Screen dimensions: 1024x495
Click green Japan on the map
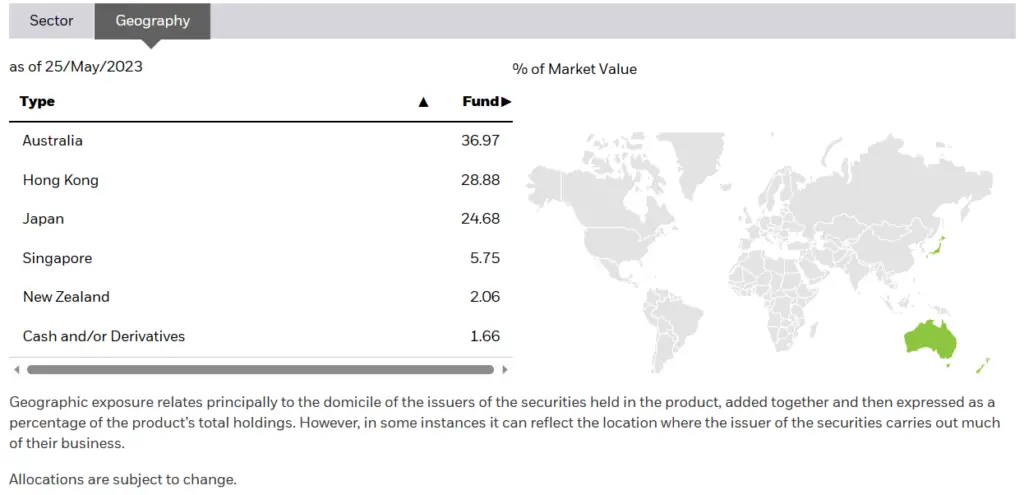click(935, 248)
